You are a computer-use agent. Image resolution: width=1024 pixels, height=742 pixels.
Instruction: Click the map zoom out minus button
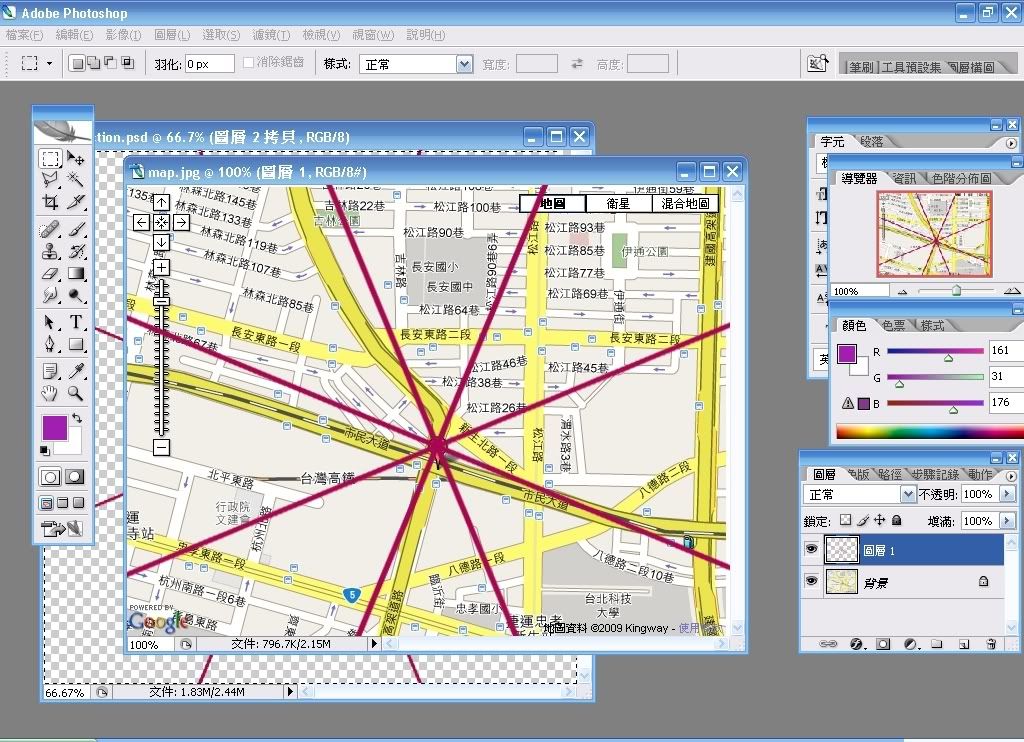click(x=161, y=447)
